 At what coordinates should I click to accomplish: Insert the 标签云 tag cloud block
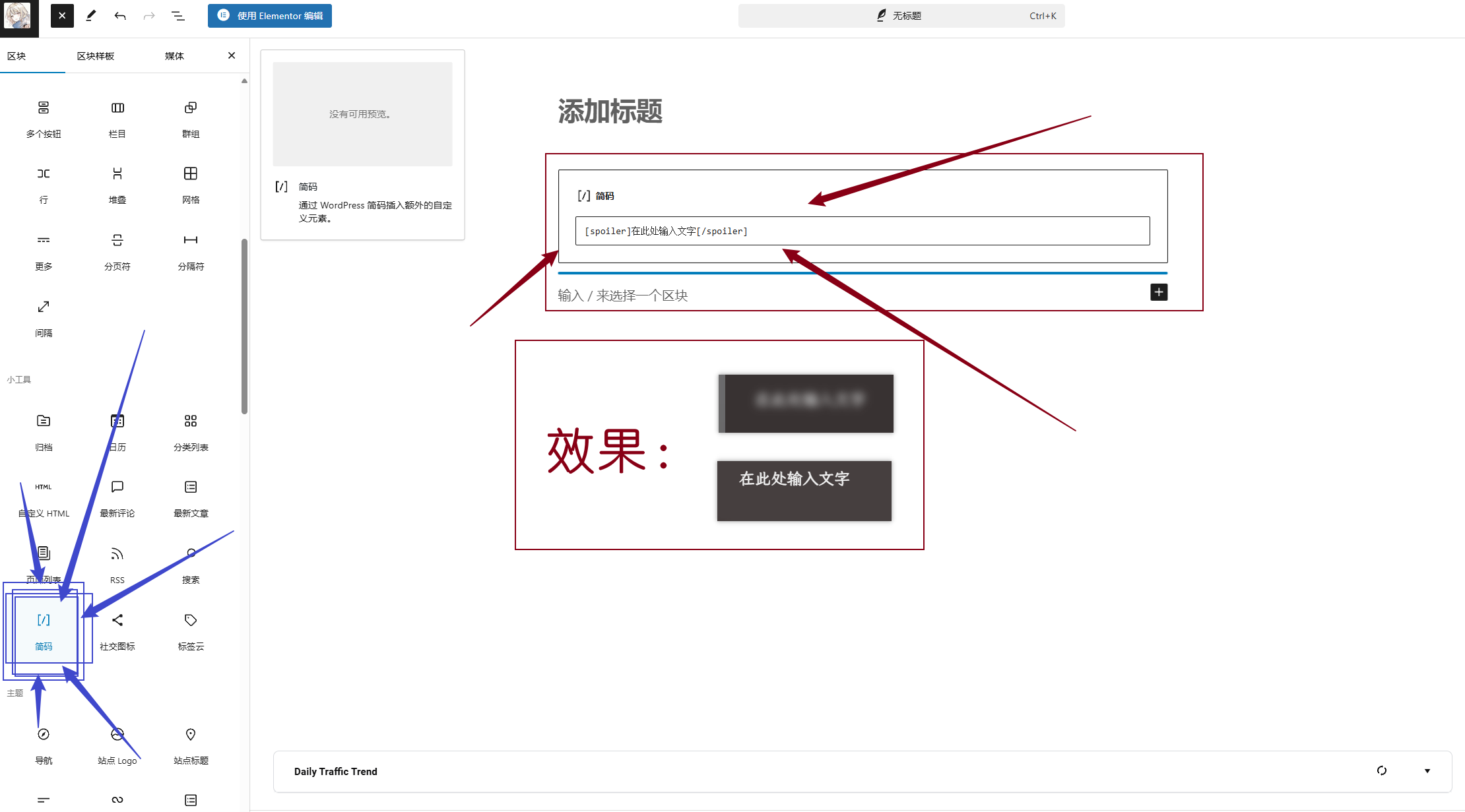(x=191, y=632)
